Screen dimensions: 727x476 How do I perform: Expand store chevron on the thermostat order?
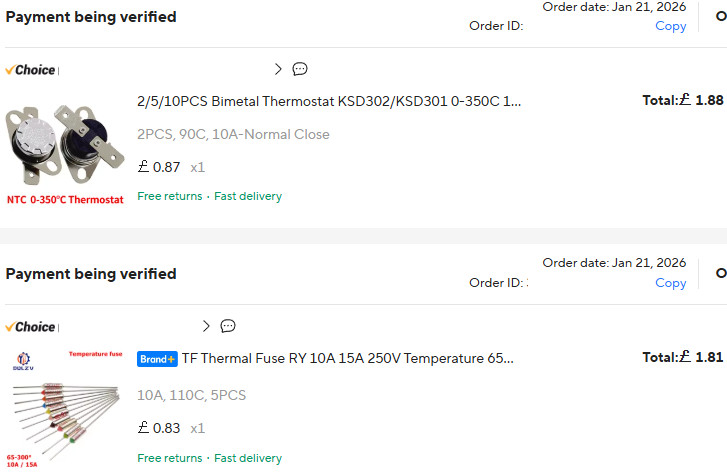[278, 69]
